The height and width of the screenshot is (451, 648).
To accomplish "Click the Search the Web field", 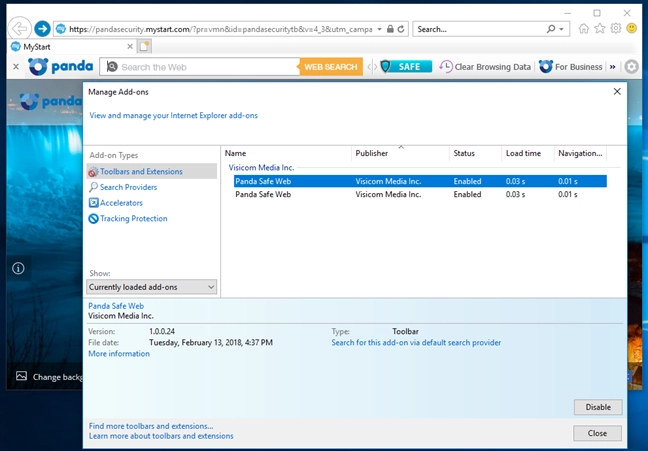I will (x=200, y=67).
